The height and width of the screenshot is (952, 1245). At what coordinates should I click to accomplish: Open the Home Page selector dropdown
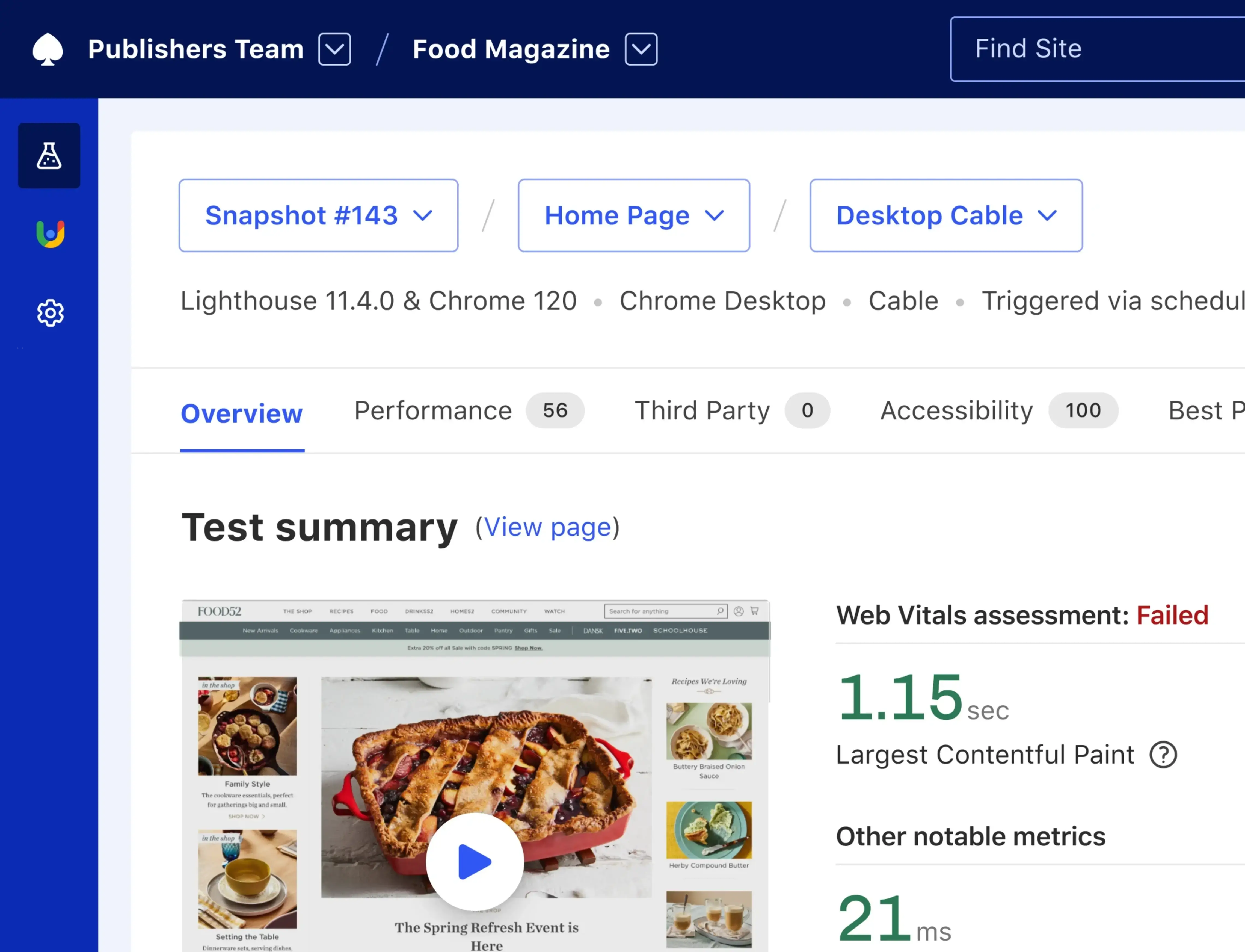coord(633,215)
